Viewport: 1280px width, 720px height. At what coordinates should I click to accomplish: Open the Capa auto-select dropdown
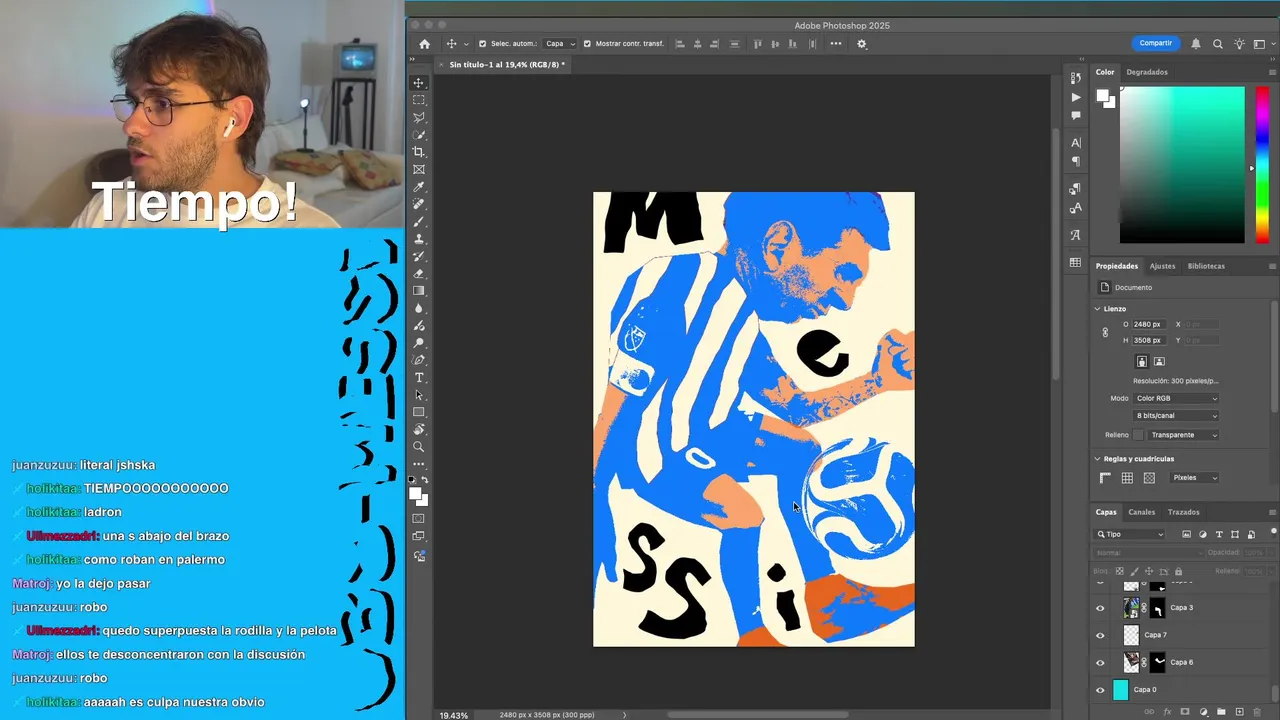point(560,44)
